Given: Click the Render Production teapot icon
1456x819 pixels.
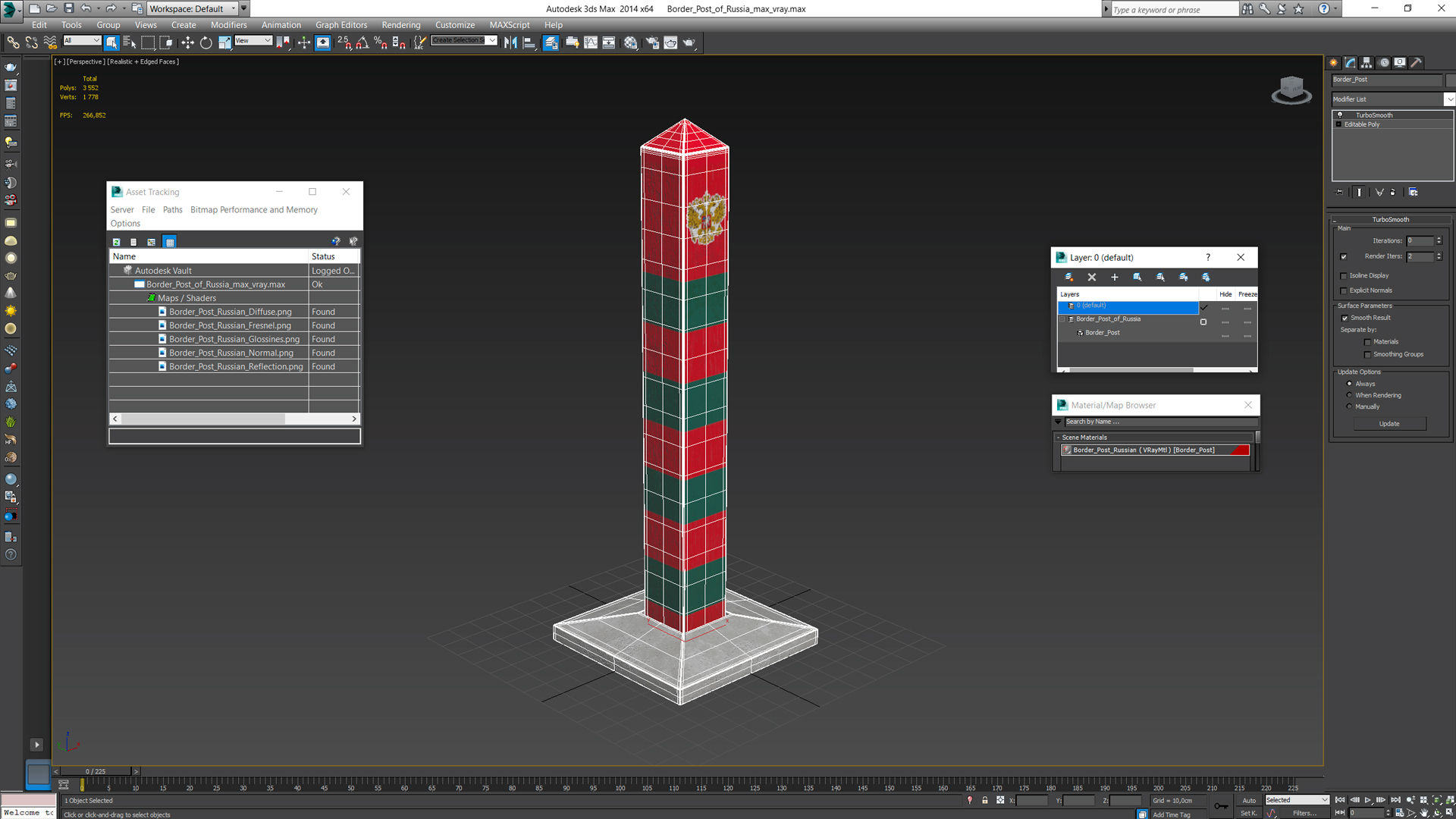Looking at the screenshot, I should pos(689,42).
